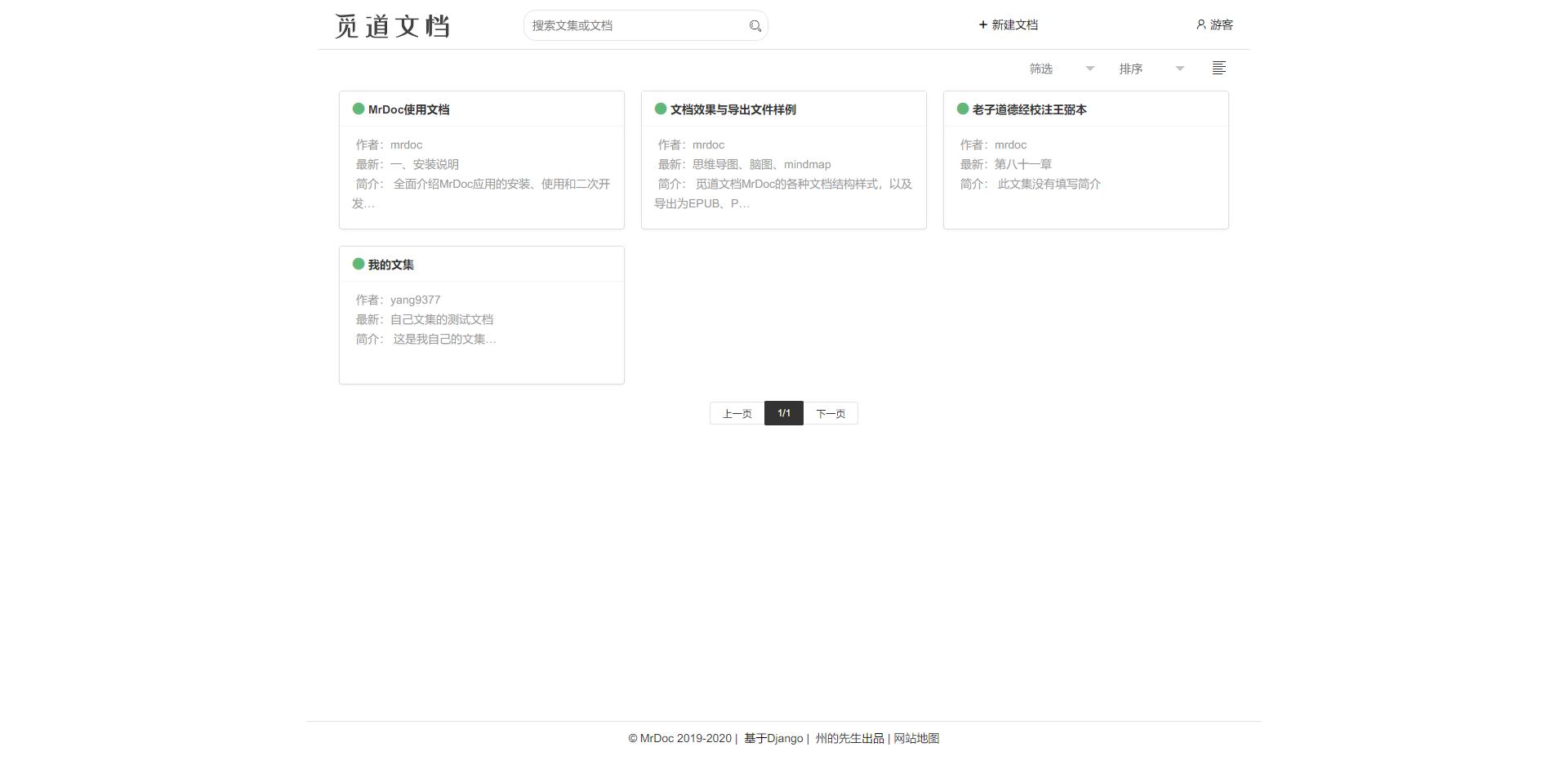Click 此文集没有填写简介 description text
This screenshot has height=765, width=1568.
[1049, 184]
